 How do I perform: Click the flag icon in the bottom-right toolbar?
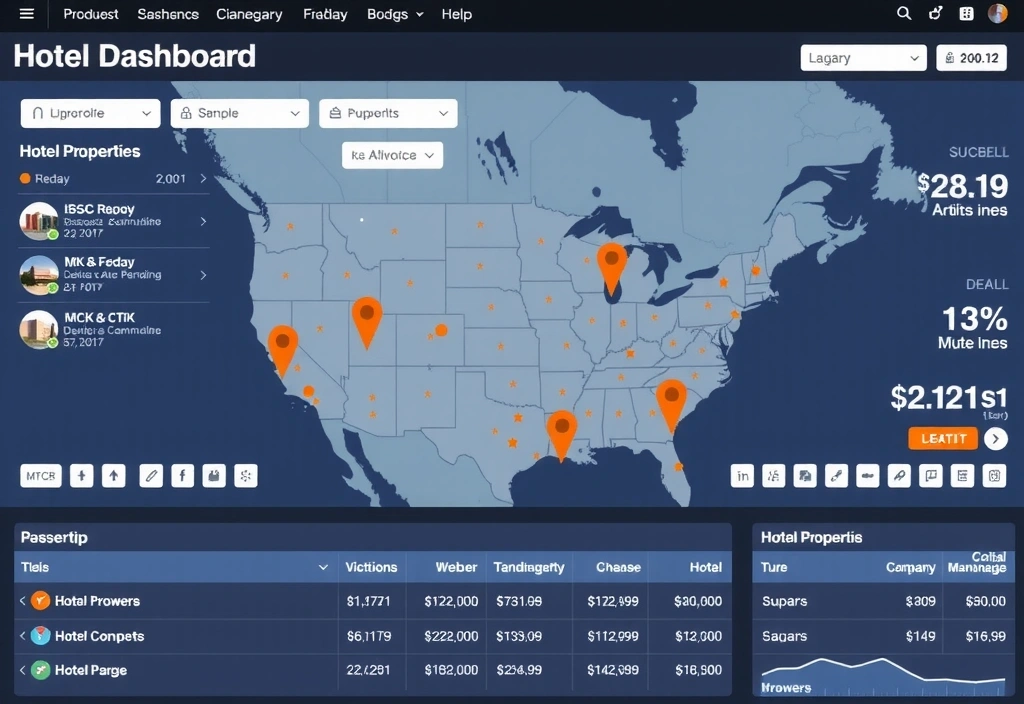point(930,476)
